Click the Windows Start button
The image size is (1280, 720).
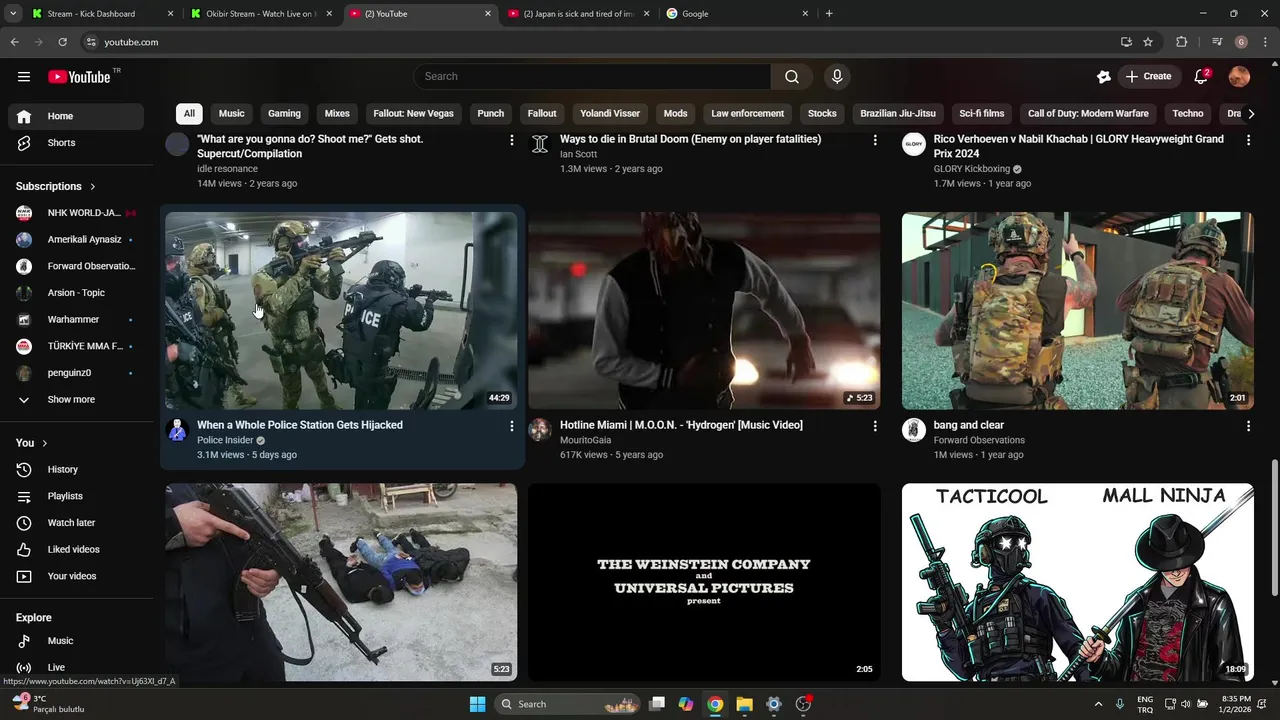pyautogui.click(x=477, y=704)
